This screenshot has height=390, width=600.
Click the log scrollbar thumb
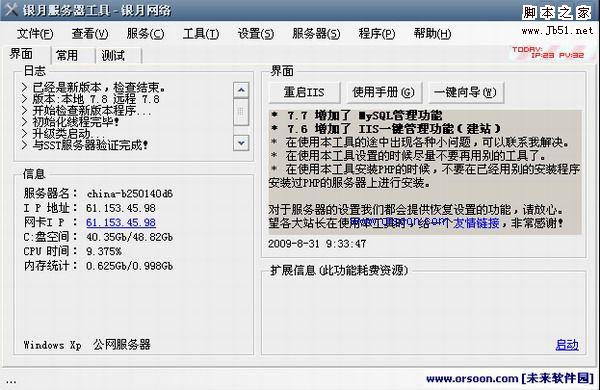[241, 111]
